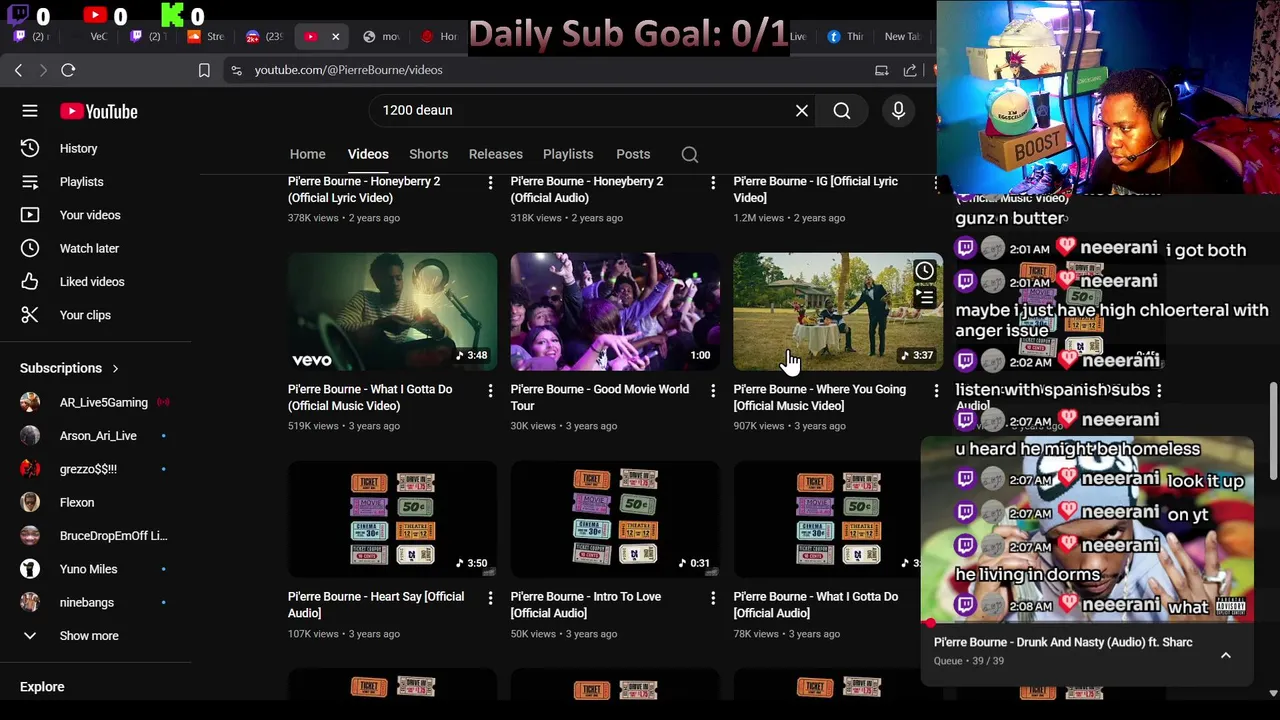The image size is (1280, 720).
Task: Switch to the active YouTube browser tab
Action: [311, 36]
